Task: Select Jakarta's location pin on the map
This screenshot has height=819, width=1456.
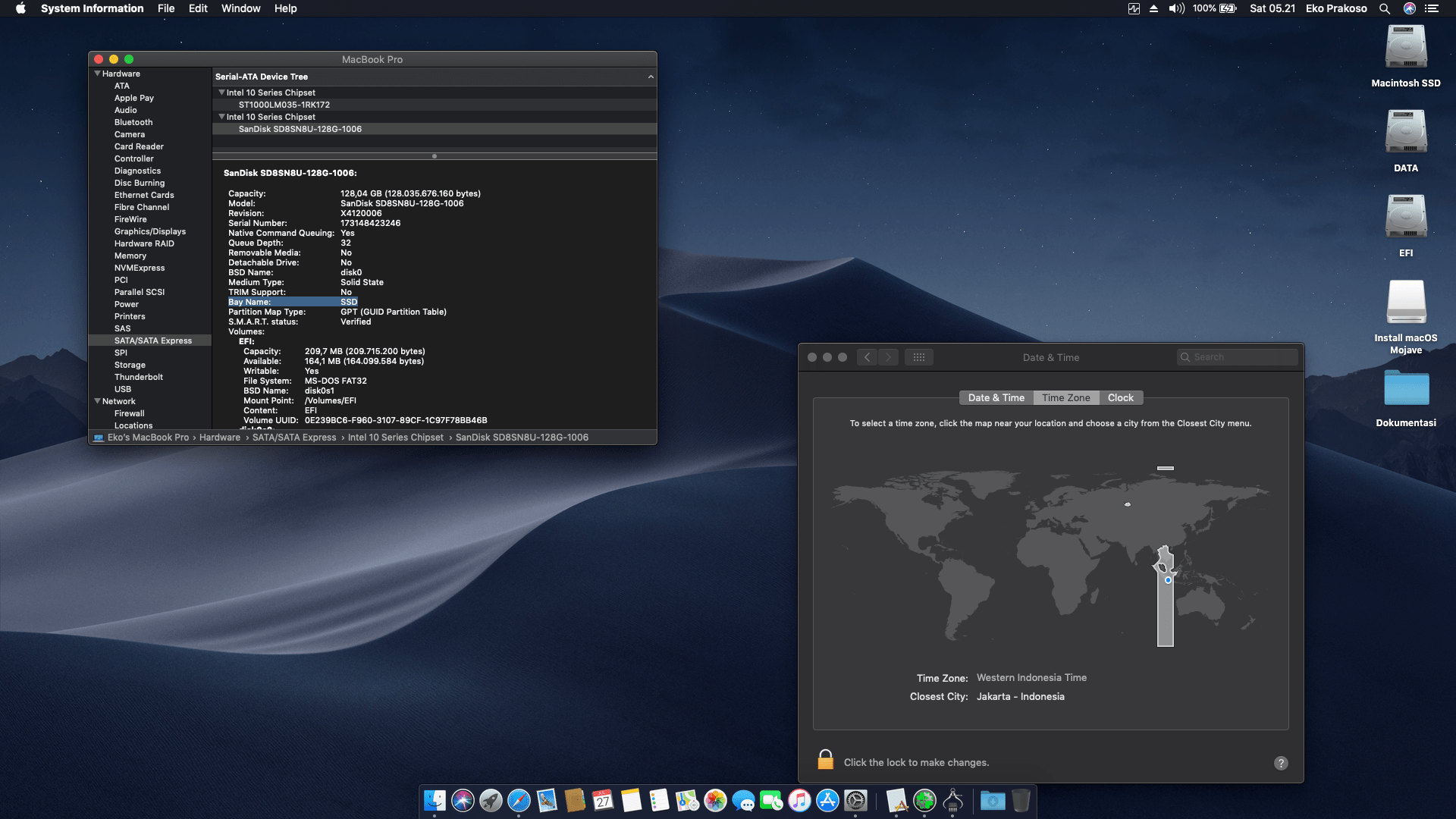Action: 1168,579
